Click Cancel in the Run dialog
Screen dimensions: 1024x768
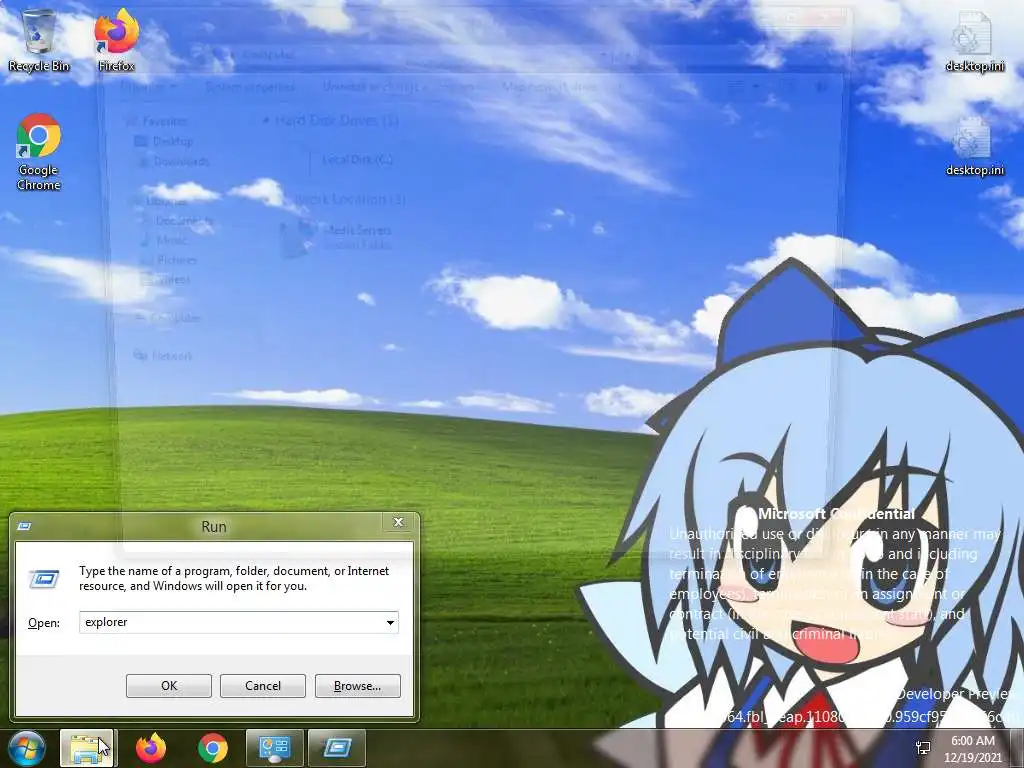point(263,686)
